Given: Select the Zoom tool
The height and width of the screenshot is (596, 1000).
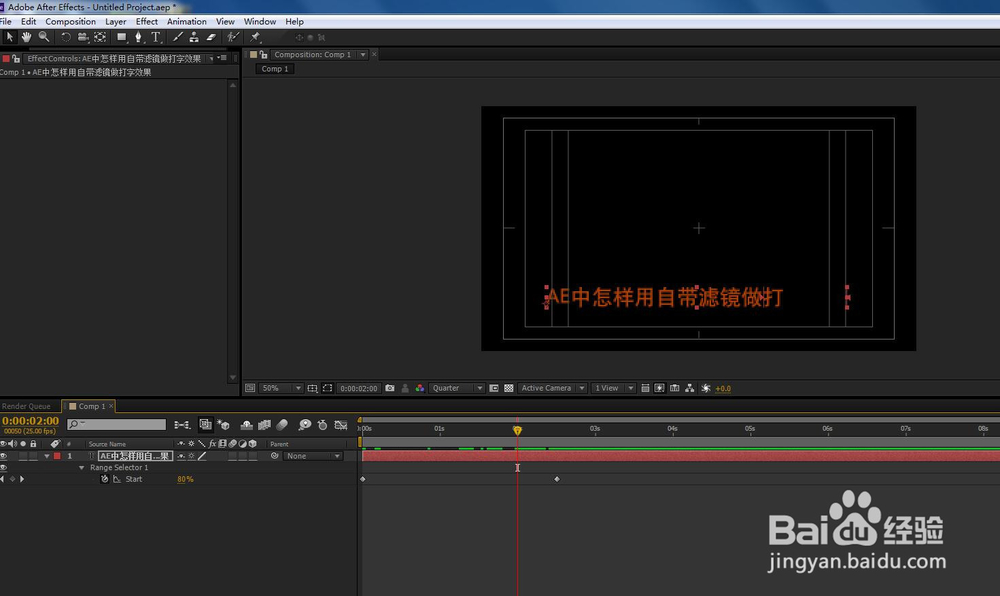Looking at the screenshot, I should (x=43, y=37).
